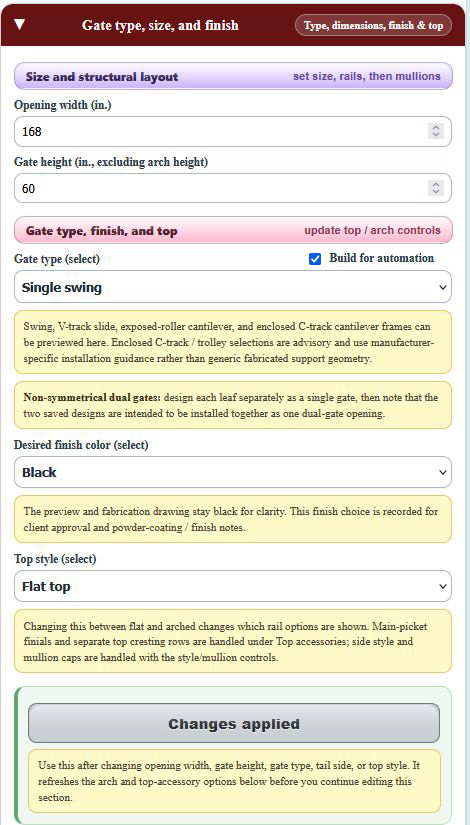Viewport: 470px width, 825px height.
Task: Click the 'Gate type, finish, and top' header bar
Action: 233,230
